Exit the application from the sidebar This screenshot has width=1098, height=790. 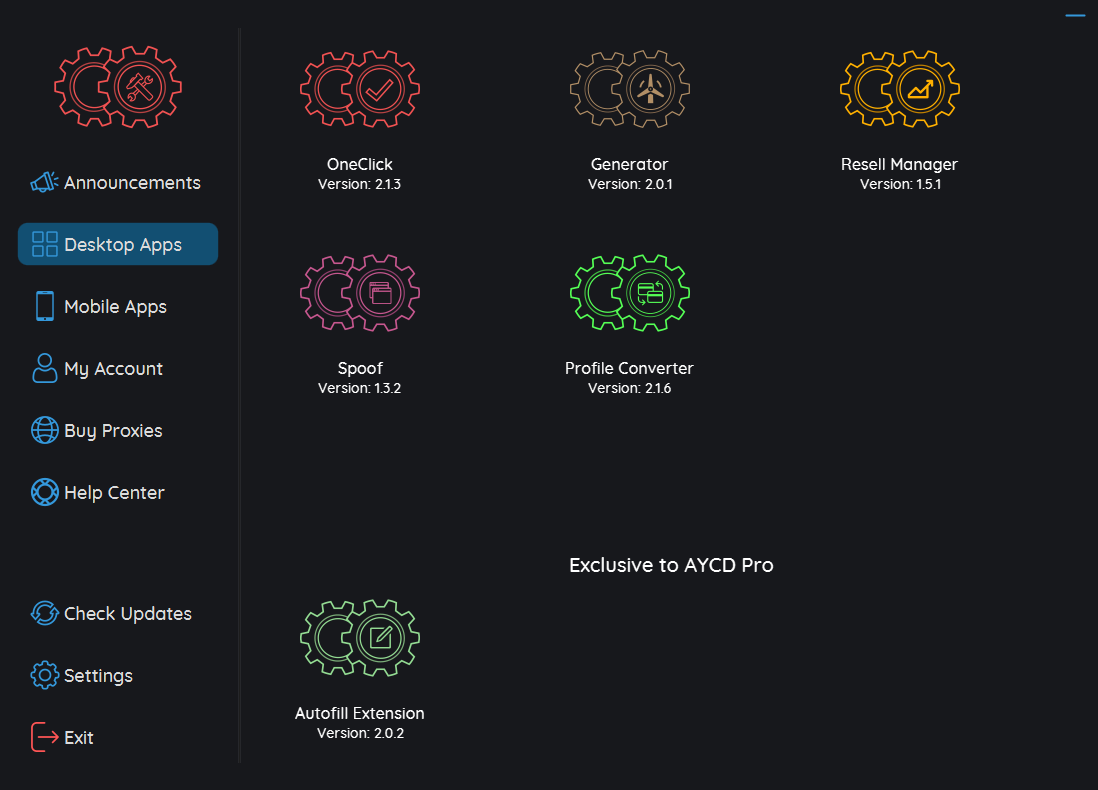pyautogui.click(x=78, y=738)
